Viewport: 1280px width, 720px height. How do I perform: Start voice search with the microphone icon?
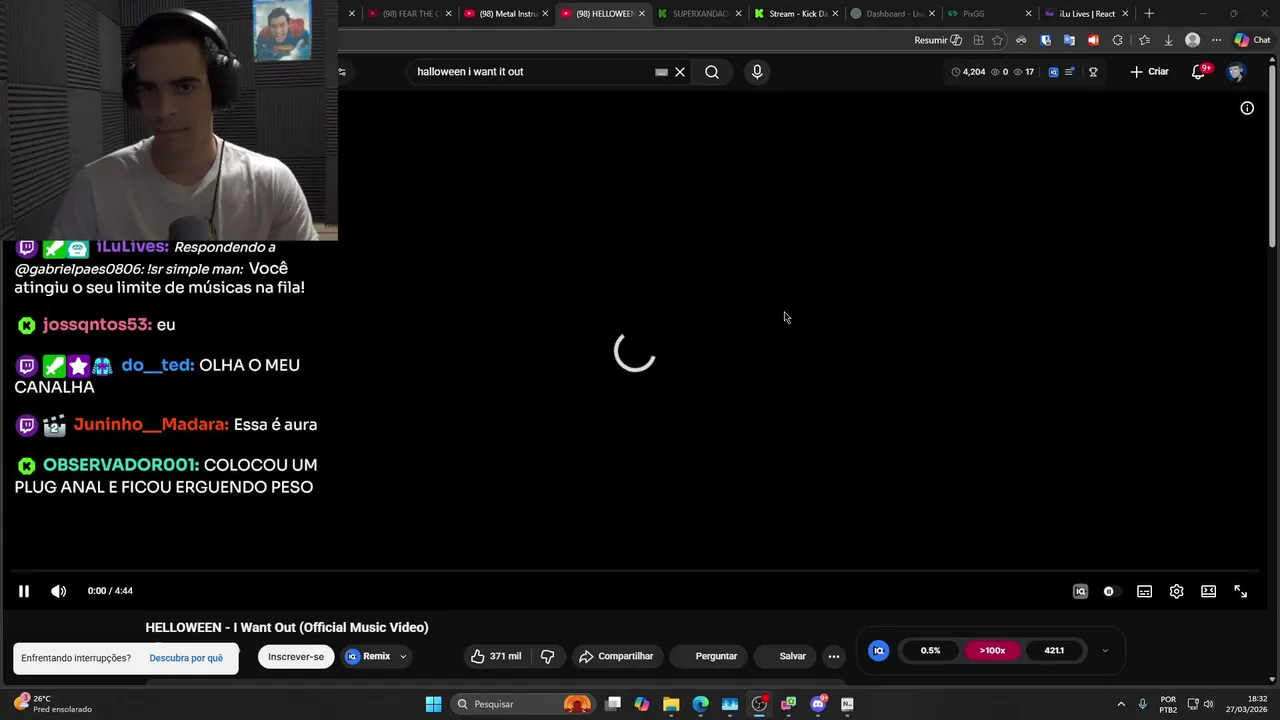[757, 72]
